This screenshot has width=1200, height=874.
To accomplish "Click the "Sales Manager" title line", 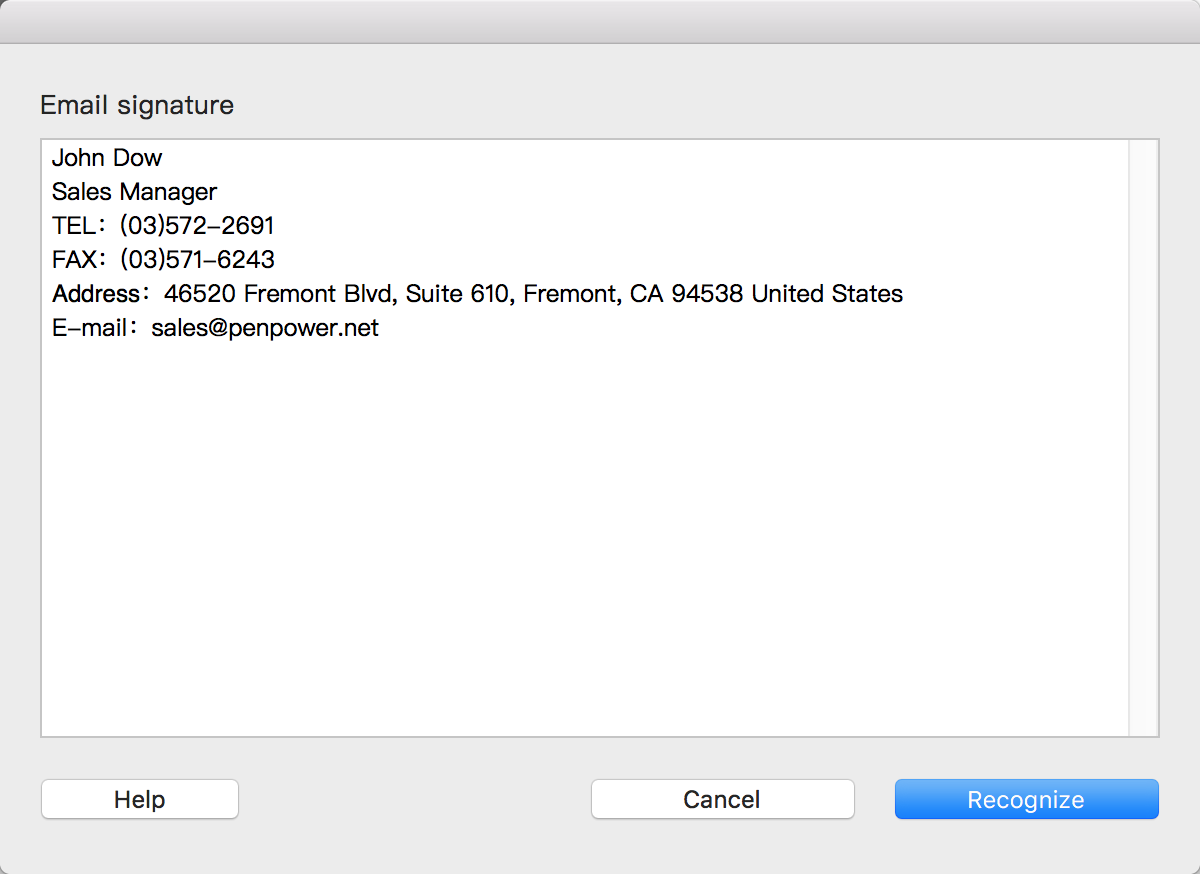I will (134, 192).
